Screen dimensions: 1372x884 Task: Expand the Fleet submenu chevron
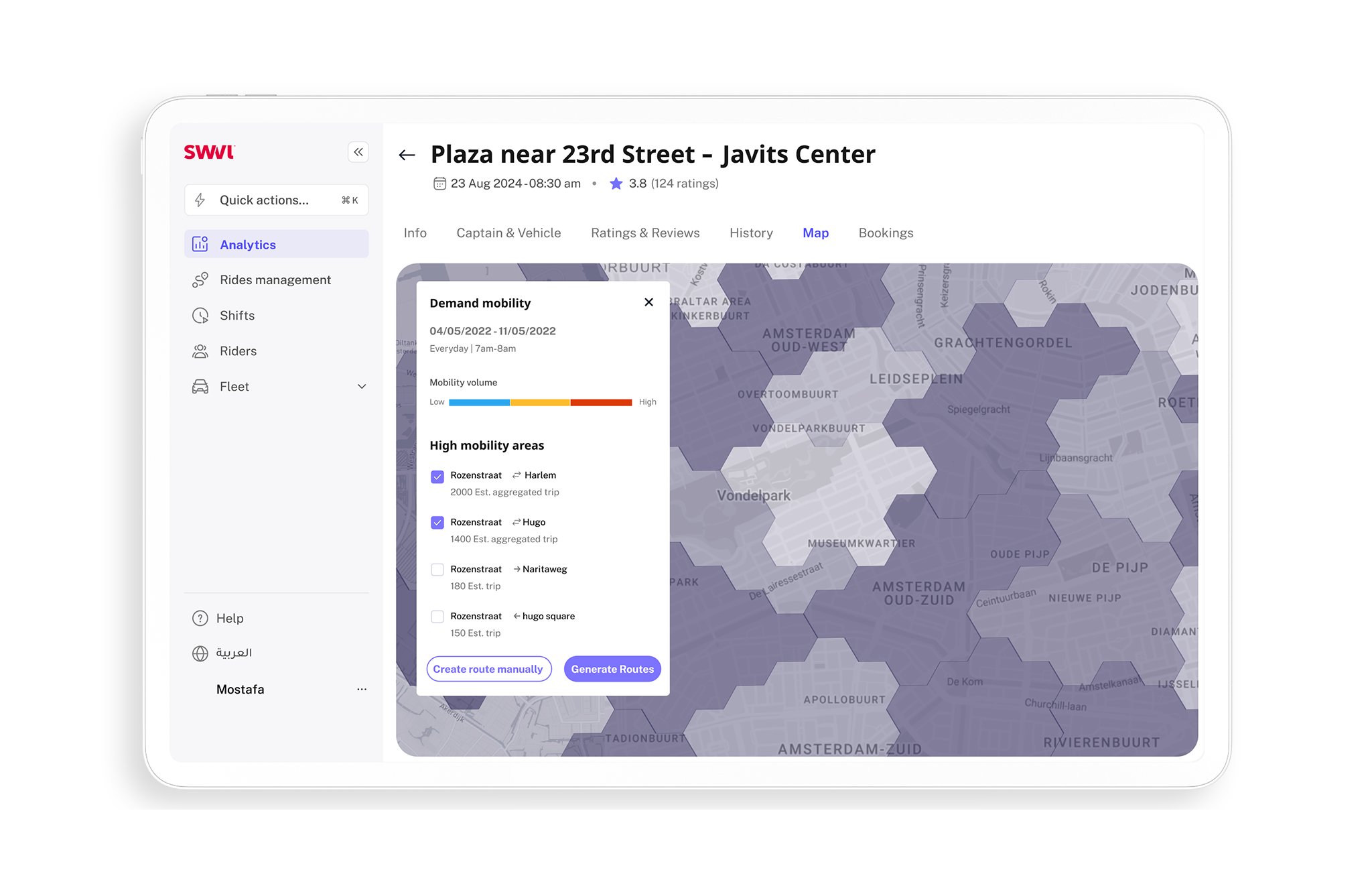[x=362, y=386]
